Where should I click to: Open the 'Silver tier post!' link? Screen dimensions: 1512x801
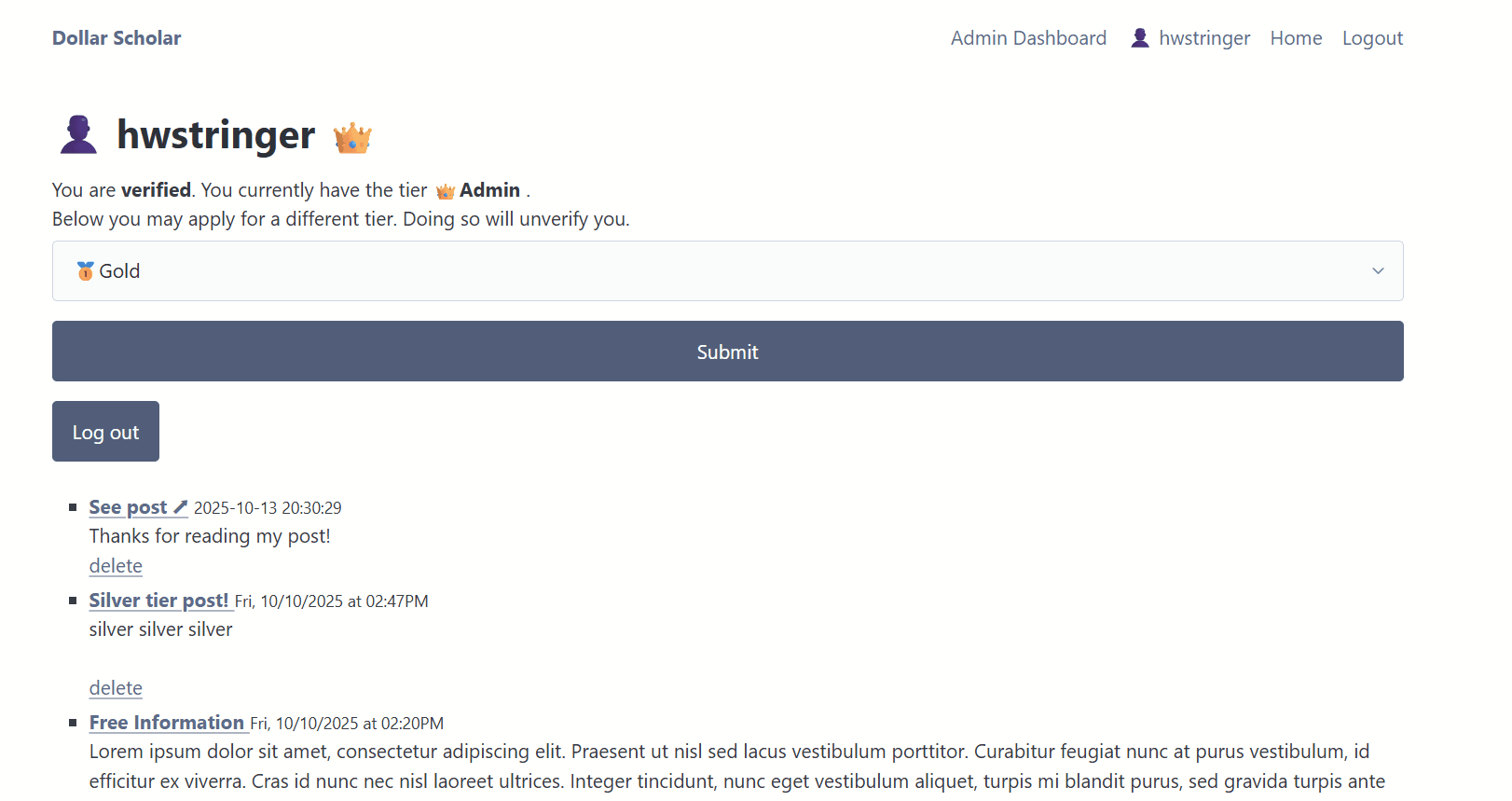tap(158, 601)
